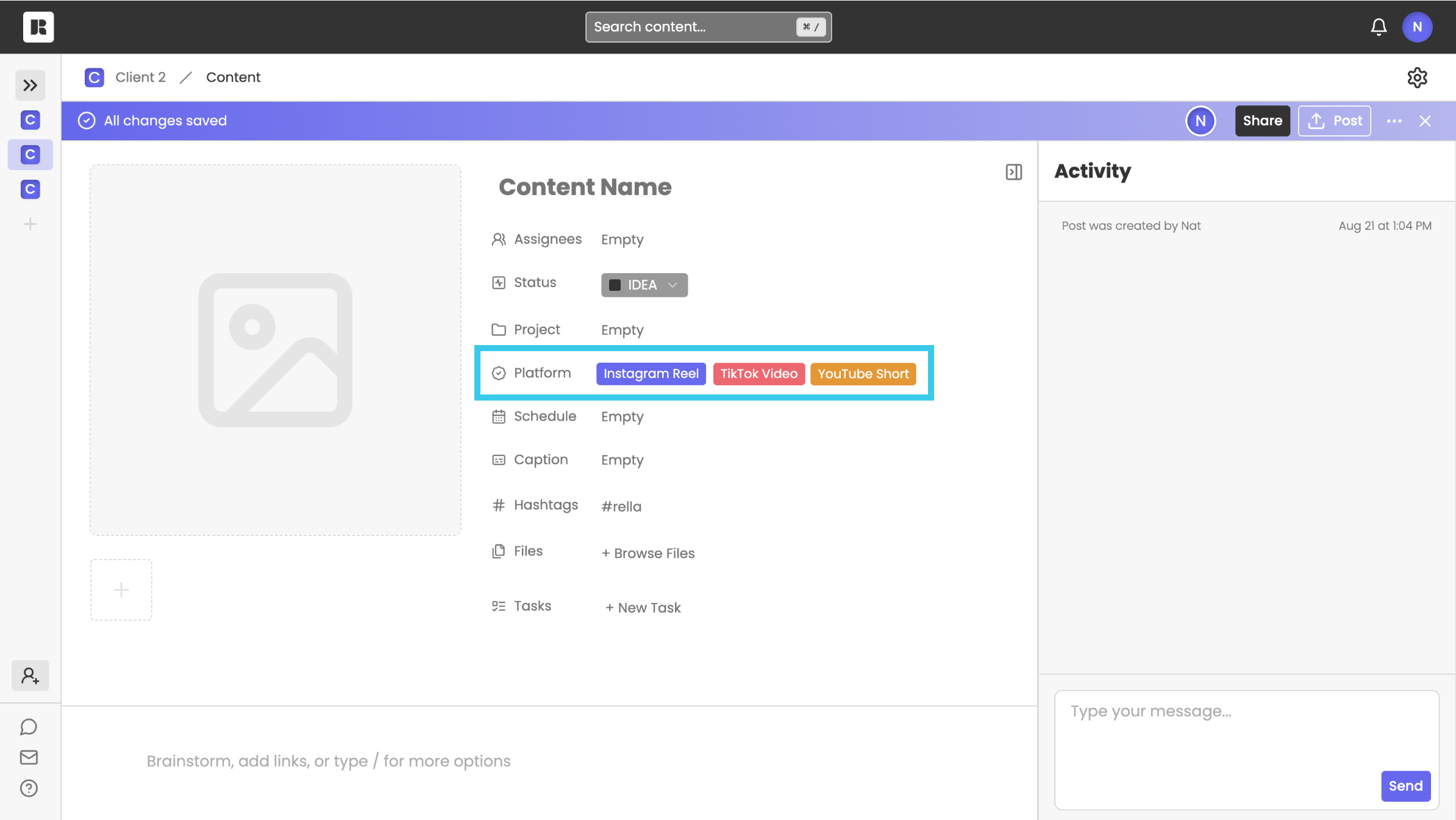Viewport: 1456px width, 820px height.
Task: Click + New Task
Action: pyautogui.click(x=643, y=607)
